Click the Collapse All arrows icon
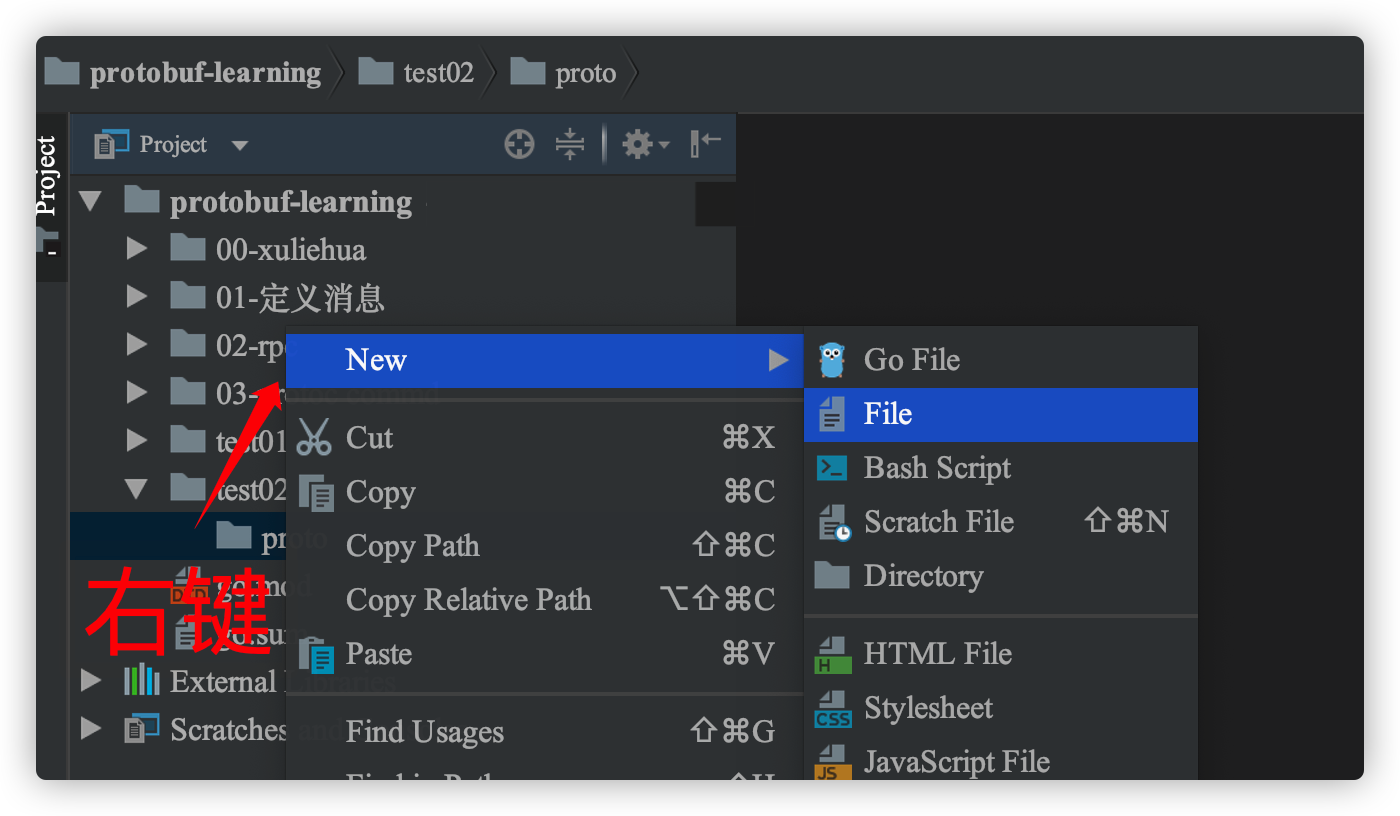1400x816 pixels. click(569, 144)
